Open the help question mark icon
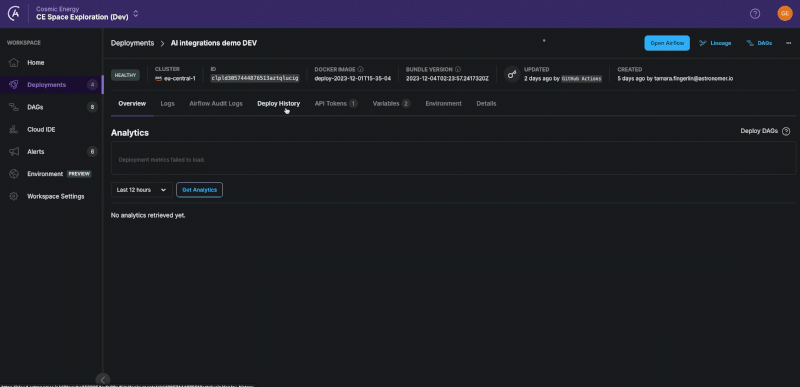The width and height of the screenshot is (800, 387). [755, 14]
